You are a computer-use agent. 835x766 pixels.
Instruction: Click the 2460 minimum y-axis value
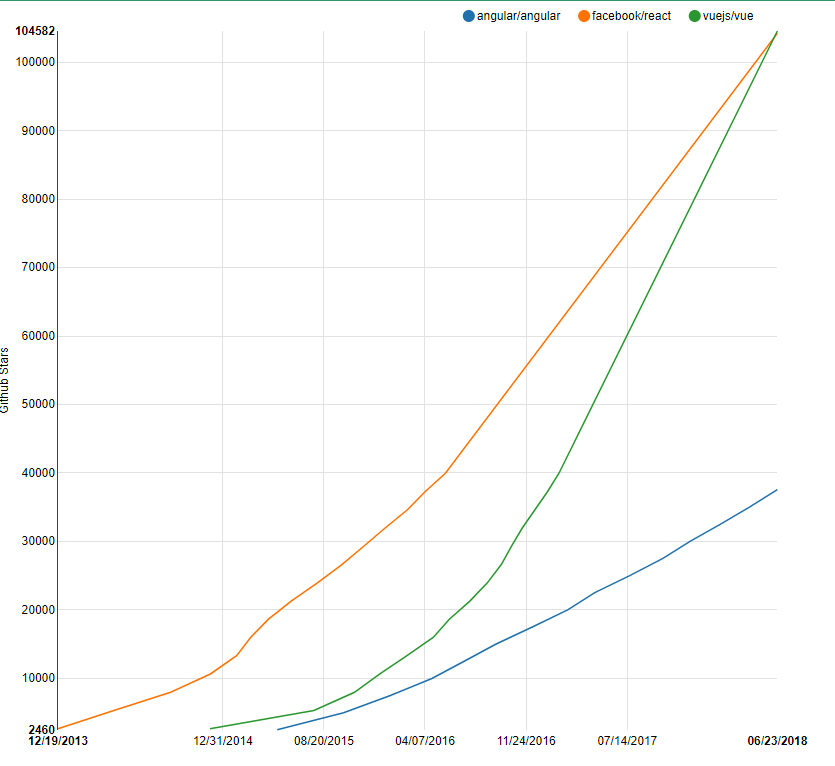pyautogui.click(x=41, y=730)
